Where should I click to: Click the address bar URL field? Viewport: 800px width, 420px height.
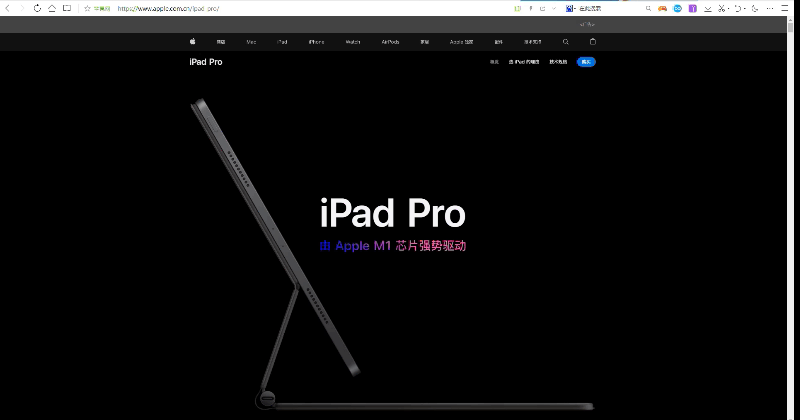(311, 8)
